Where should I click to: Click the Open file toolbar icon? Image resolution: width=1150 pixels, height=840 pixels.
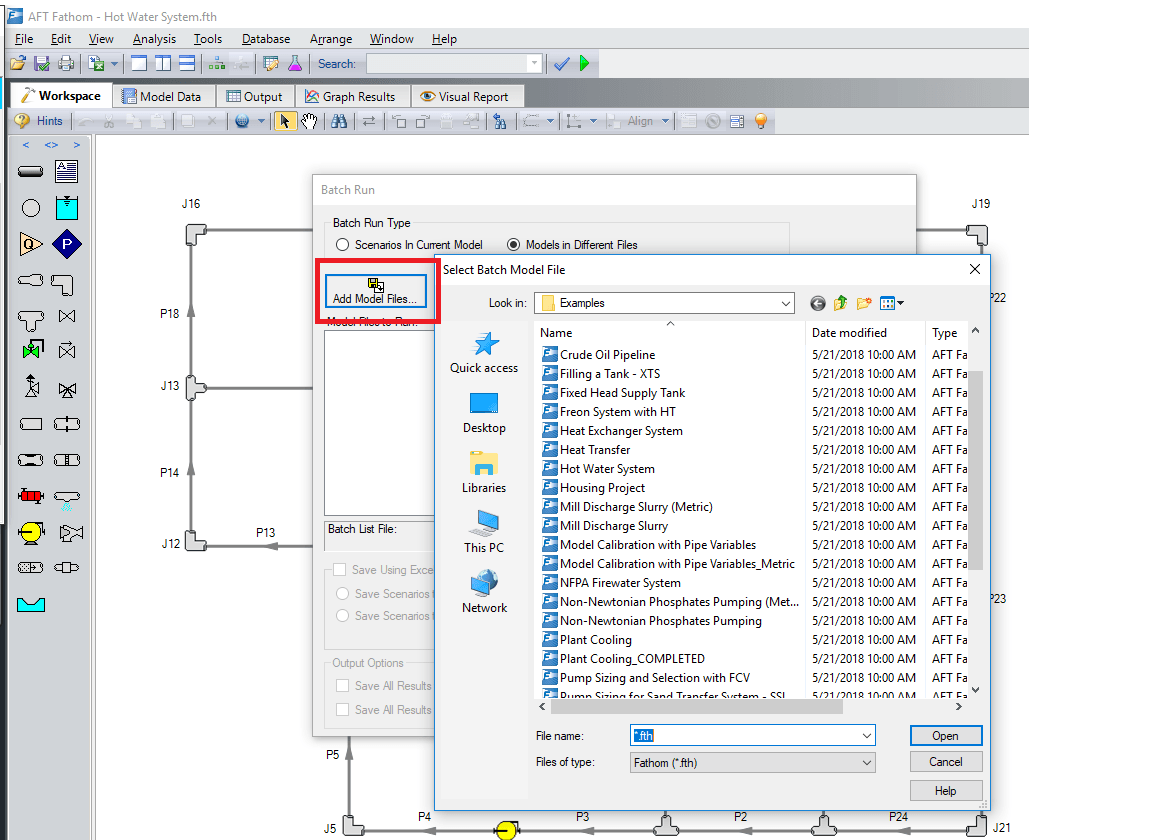coord(18,64)
